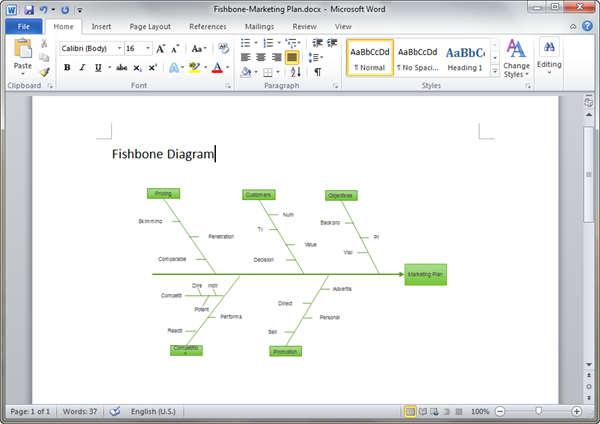The width and height of the screenshot is (600, 424).
Task: Open Font dialog launcher
Action: click(228, 86)
